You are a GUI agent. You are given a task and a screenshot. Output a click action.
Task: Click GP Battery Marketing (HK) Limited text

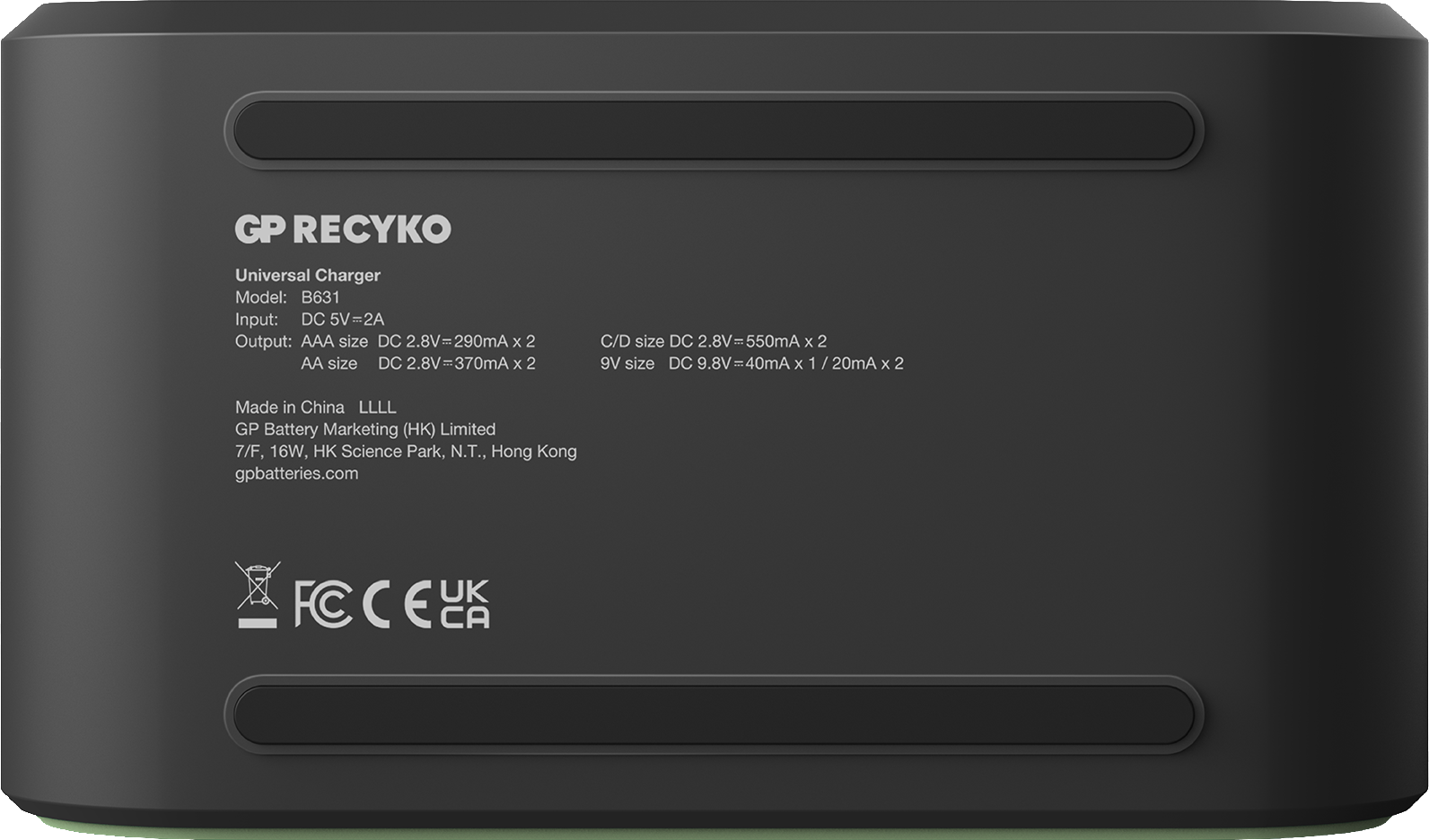tap(365, 430)
